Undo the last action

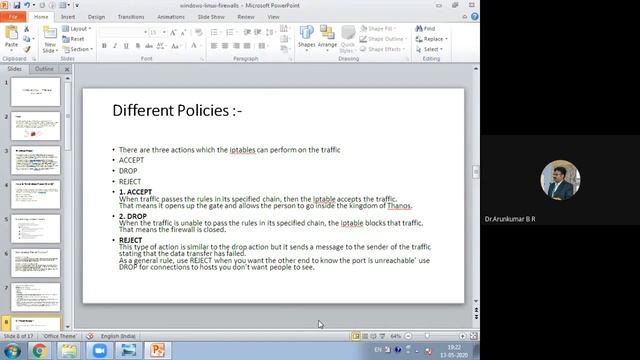(x=27, y=5)
